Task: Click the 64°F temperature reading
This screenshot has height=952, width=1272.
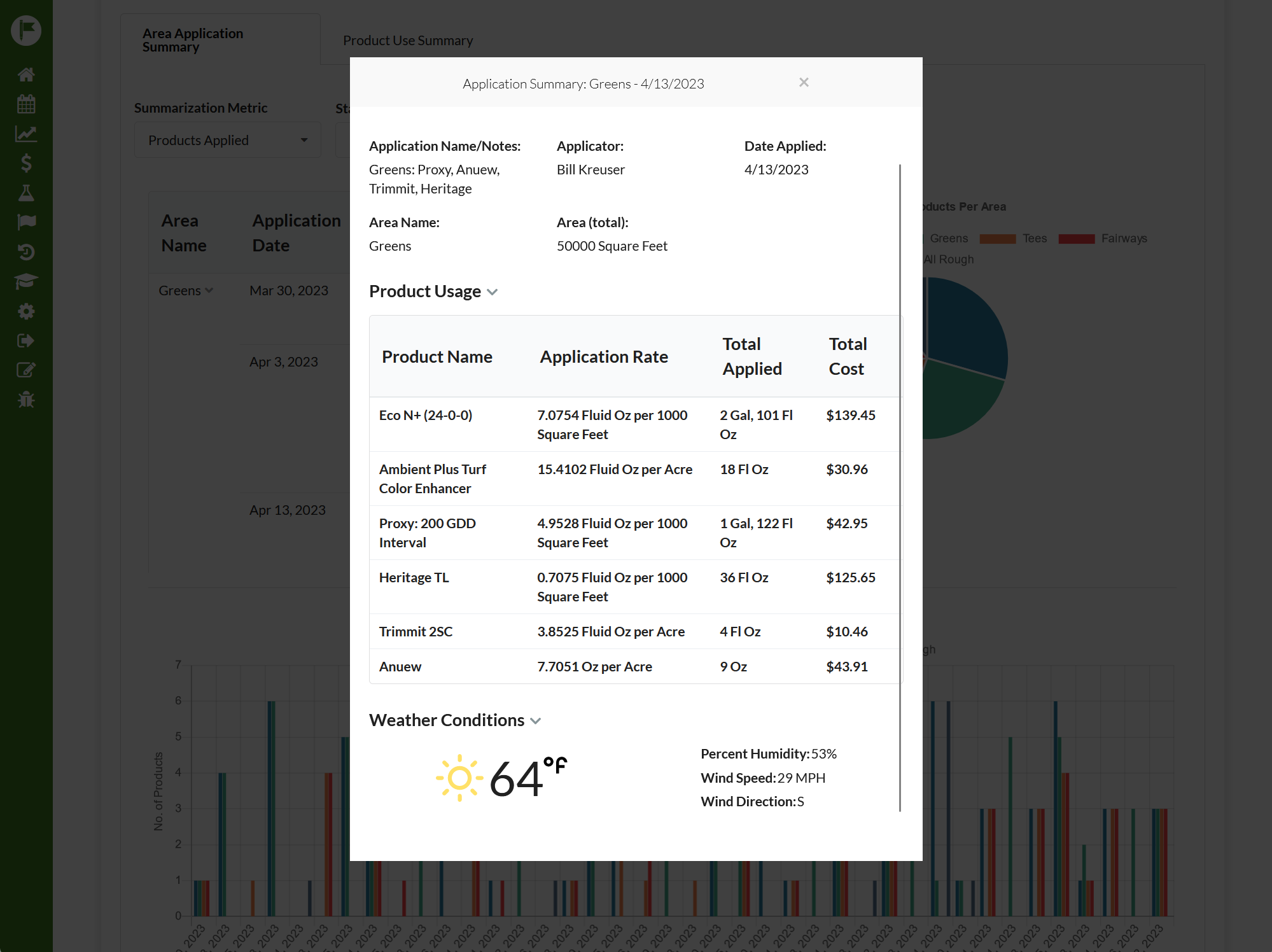Action: click(528, 778)
